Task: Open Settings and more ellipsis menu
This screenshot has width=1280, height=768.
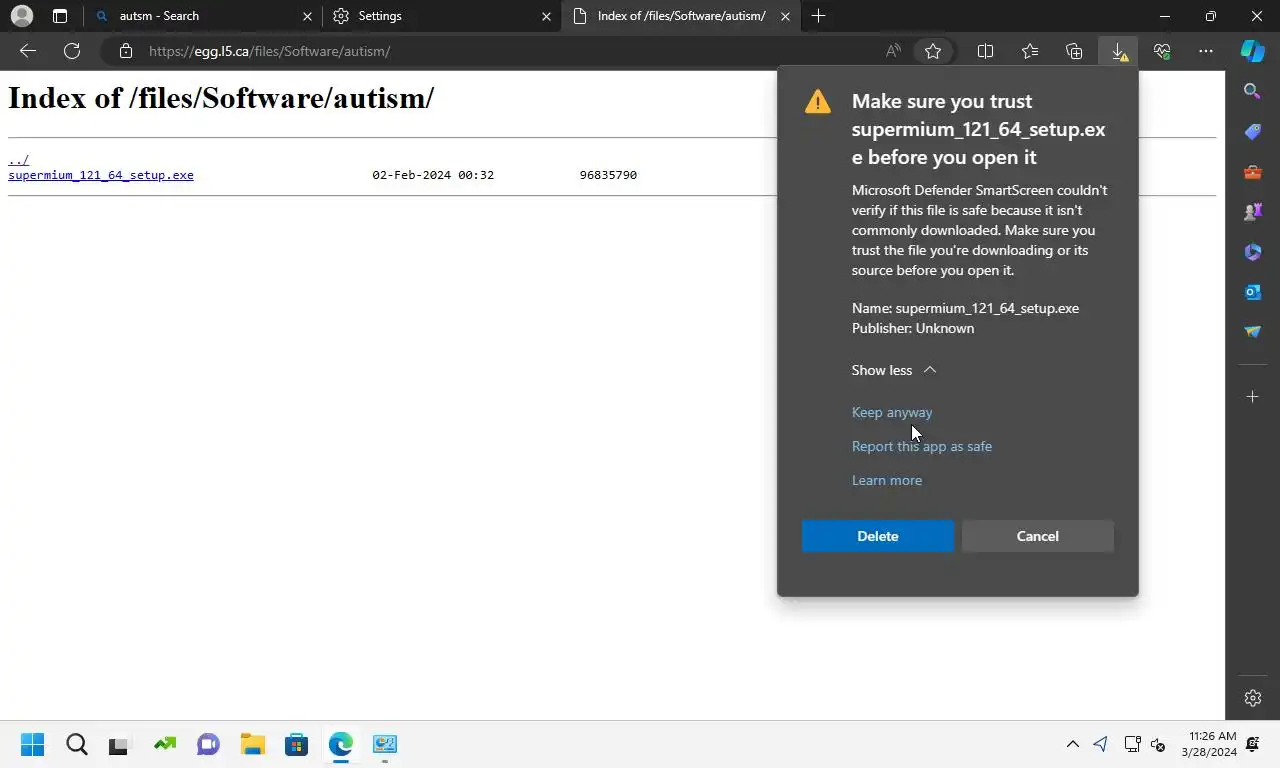Action: [1206, 51]
